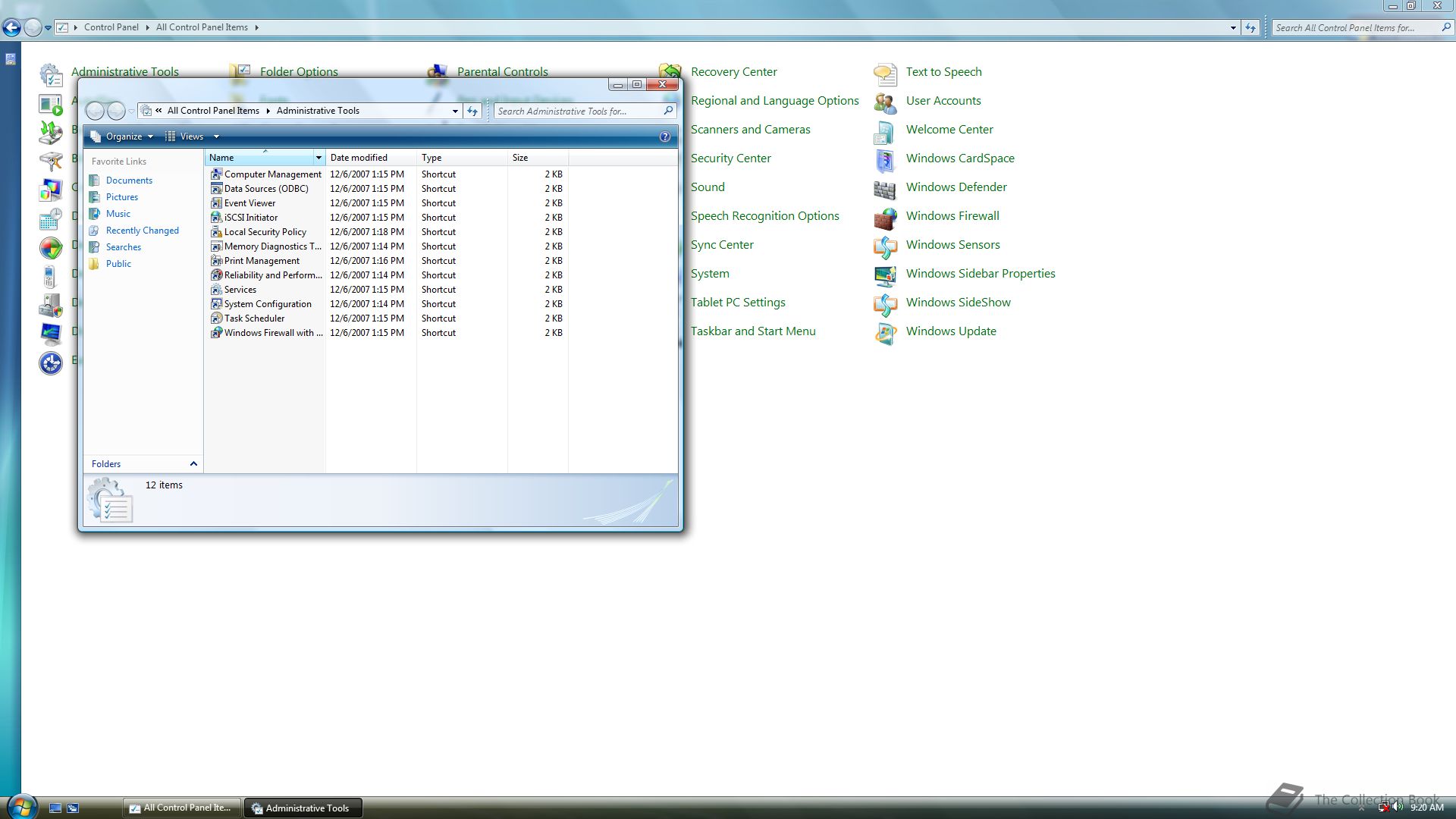Click search magnifier in Administrative Tools window
This screenshot has height=819, width=1456.
(x=668, y=111)
